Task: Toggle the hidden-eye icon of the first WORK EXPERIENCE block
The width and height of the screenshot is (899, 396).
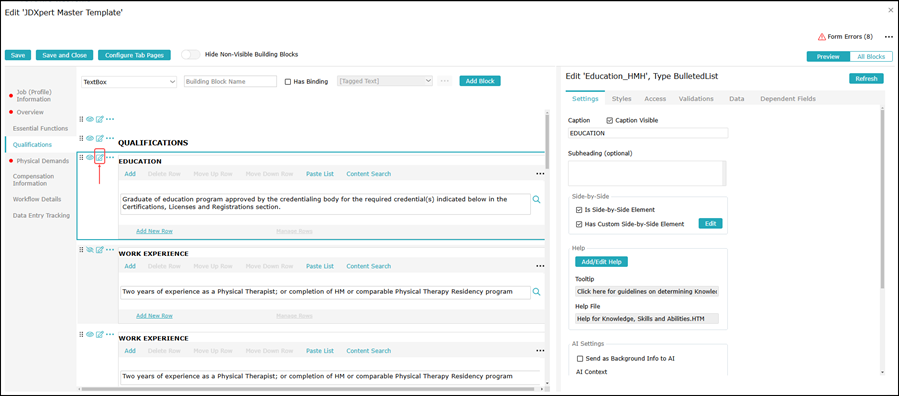Action: pos(90,249)
